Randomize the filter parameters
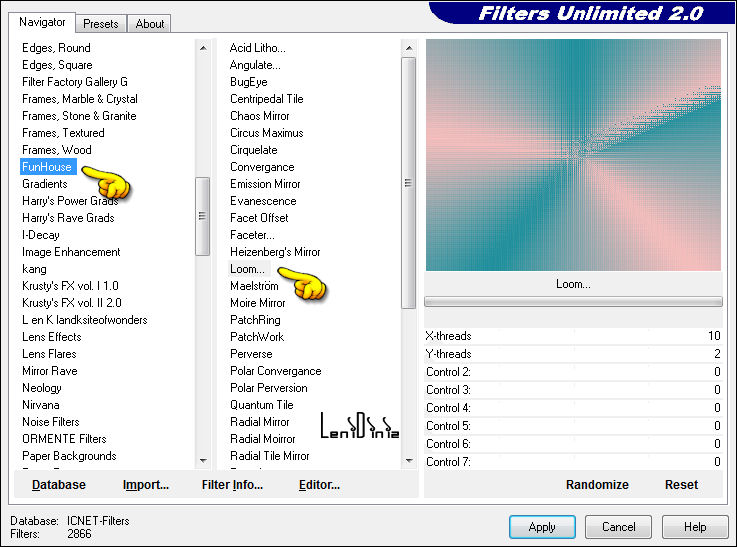The height and width of the screenshot is (547, 737). pos(597,484)
